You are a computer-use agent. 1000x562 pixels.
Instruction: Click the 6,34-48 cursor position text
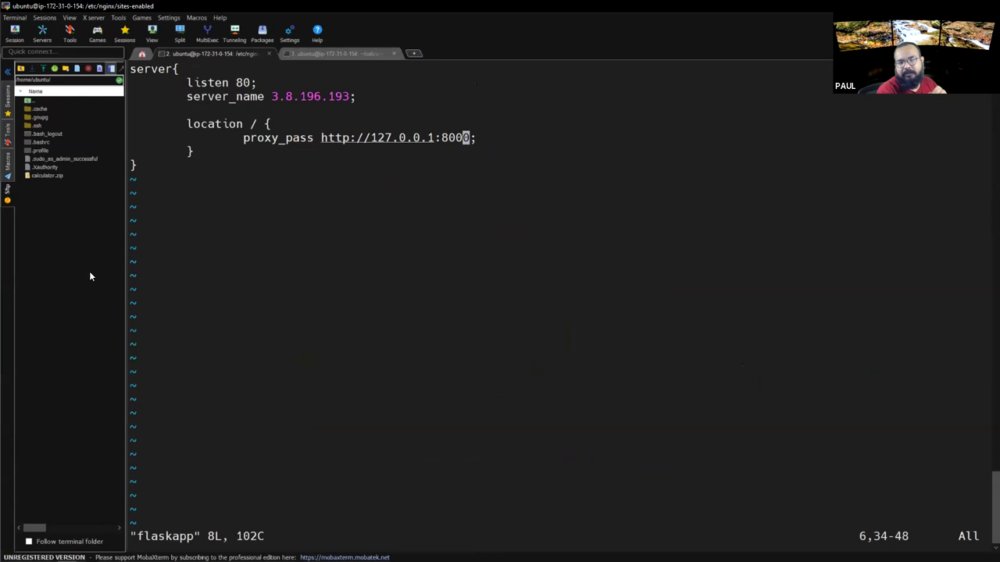pos(883,536)
